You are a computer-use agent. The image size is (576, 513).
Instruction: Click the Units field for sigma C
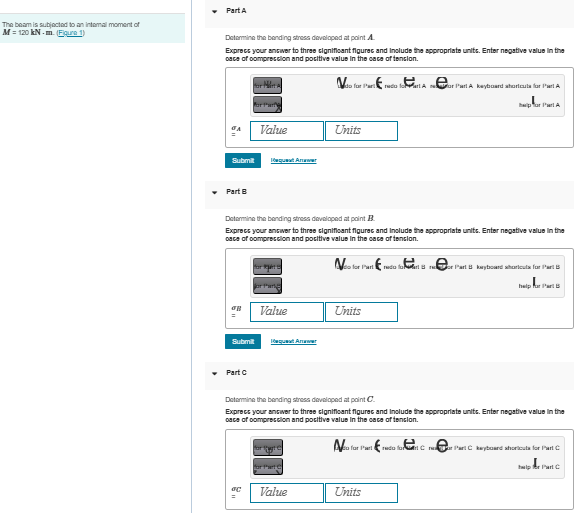[361, 493]
